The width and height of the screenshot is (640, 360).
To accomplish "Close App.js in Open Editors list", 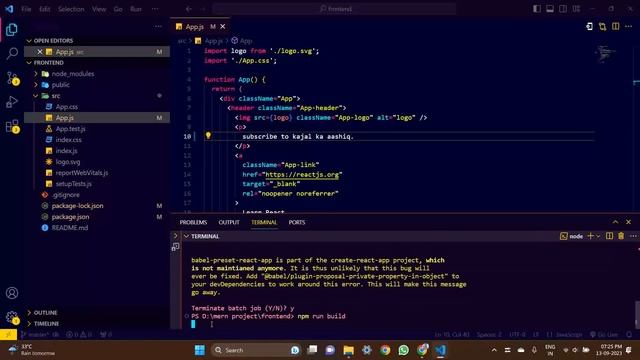I will pyautogui.click(x=40, y=52).
